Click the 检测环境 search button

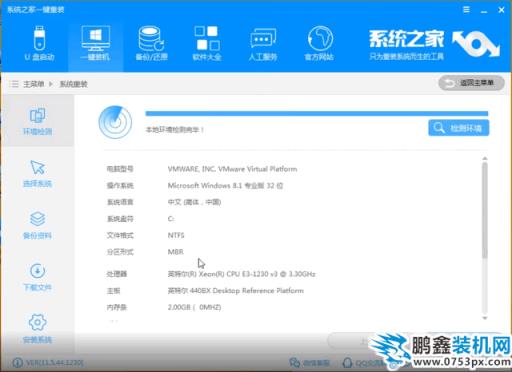[x=459, y=128]
